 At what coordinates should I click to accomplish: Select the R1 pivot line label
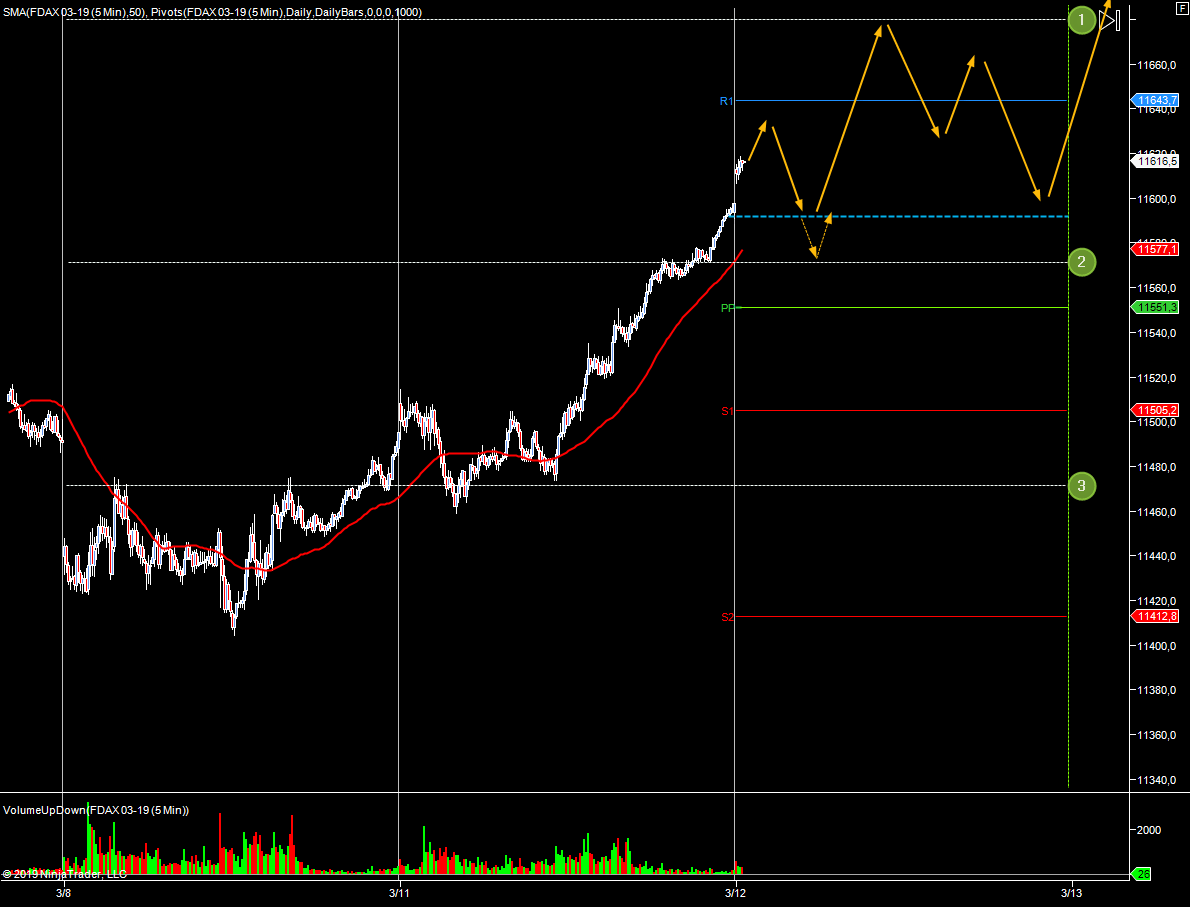click(727, 101)
